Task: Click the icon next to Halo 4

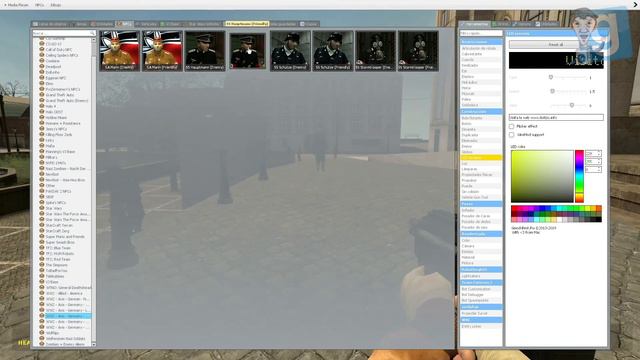Action: point(42,106)
